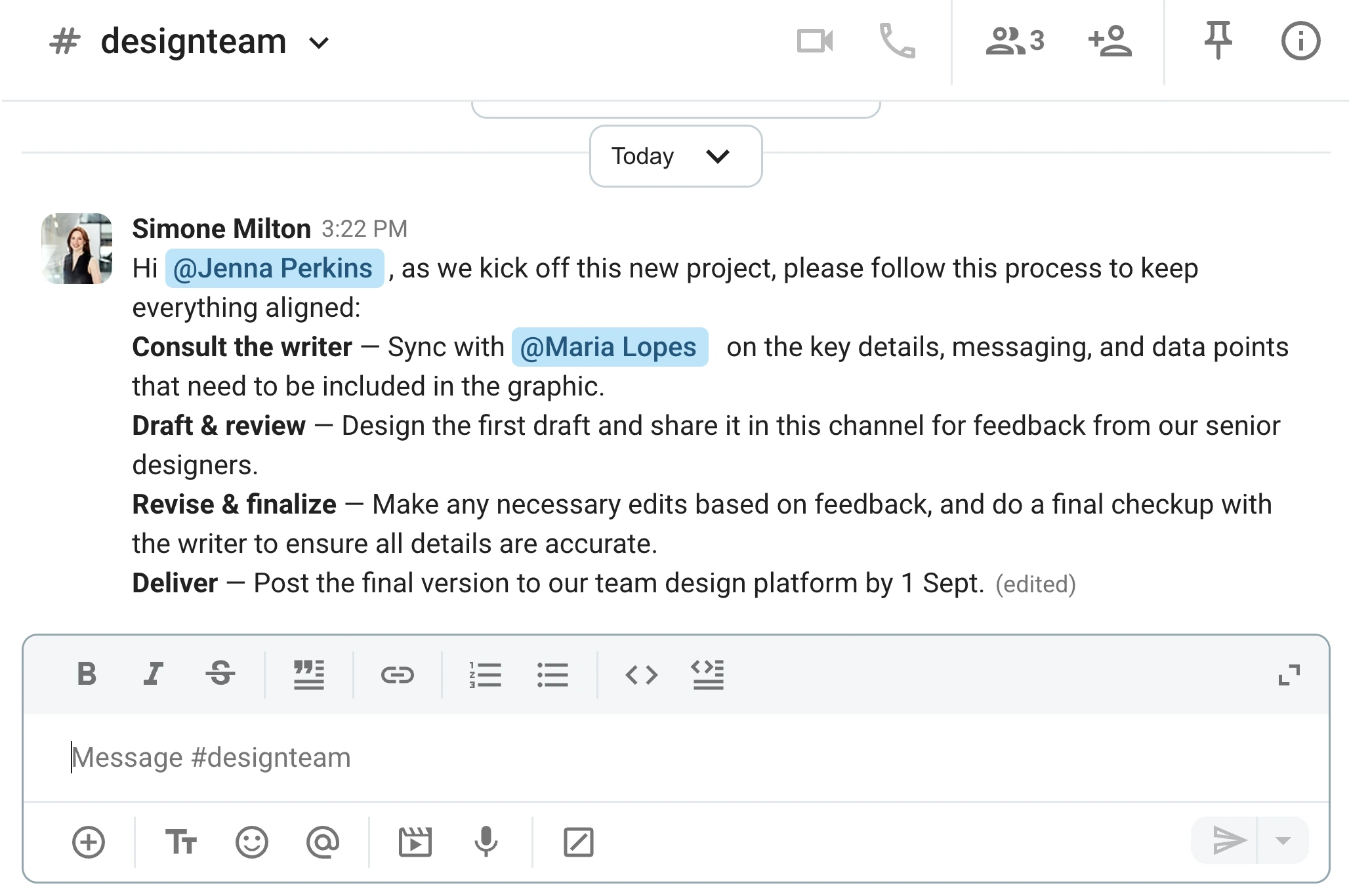Show channel details info icon
1349x896 pixels.
[1300, 41]
